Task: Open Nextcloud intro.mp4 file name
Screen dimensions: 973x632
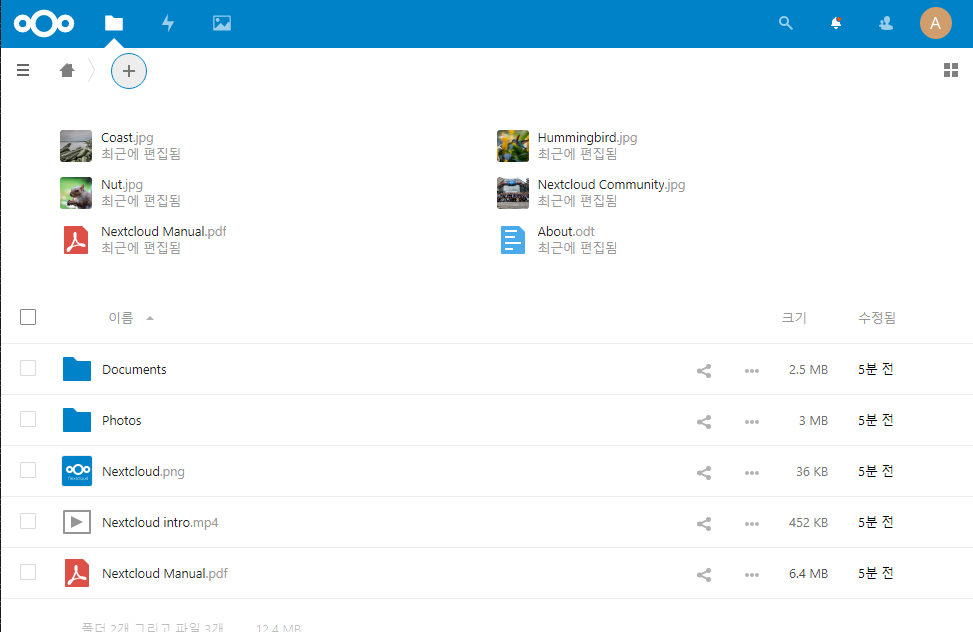Action: click(x=160, y=523)
